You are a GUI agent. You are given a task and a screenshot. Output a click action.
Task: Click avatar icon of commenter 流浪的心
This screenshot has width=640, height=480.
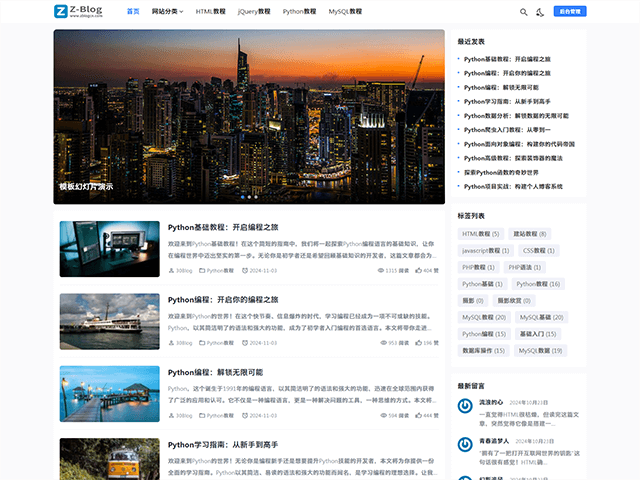(x=465, y=406)
